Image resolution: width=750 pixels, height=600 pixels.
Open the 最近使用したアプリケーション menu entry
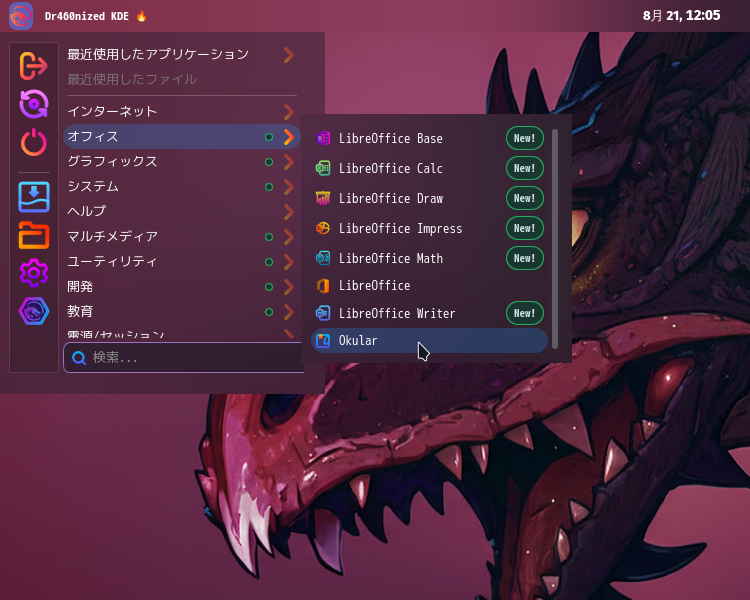click(x=181, y=55)
